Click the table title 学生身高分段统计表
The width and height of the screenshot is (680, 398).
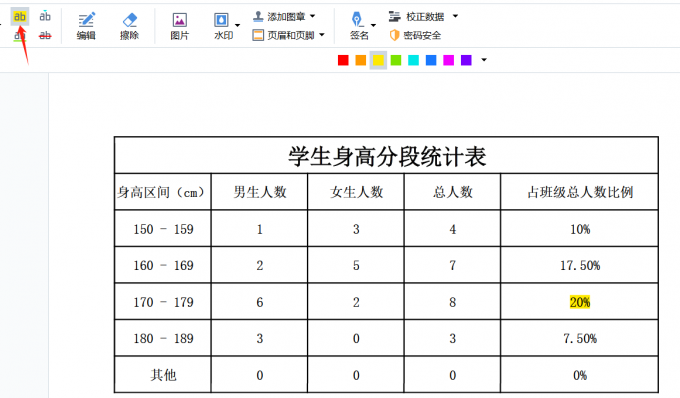click(387, 157)
